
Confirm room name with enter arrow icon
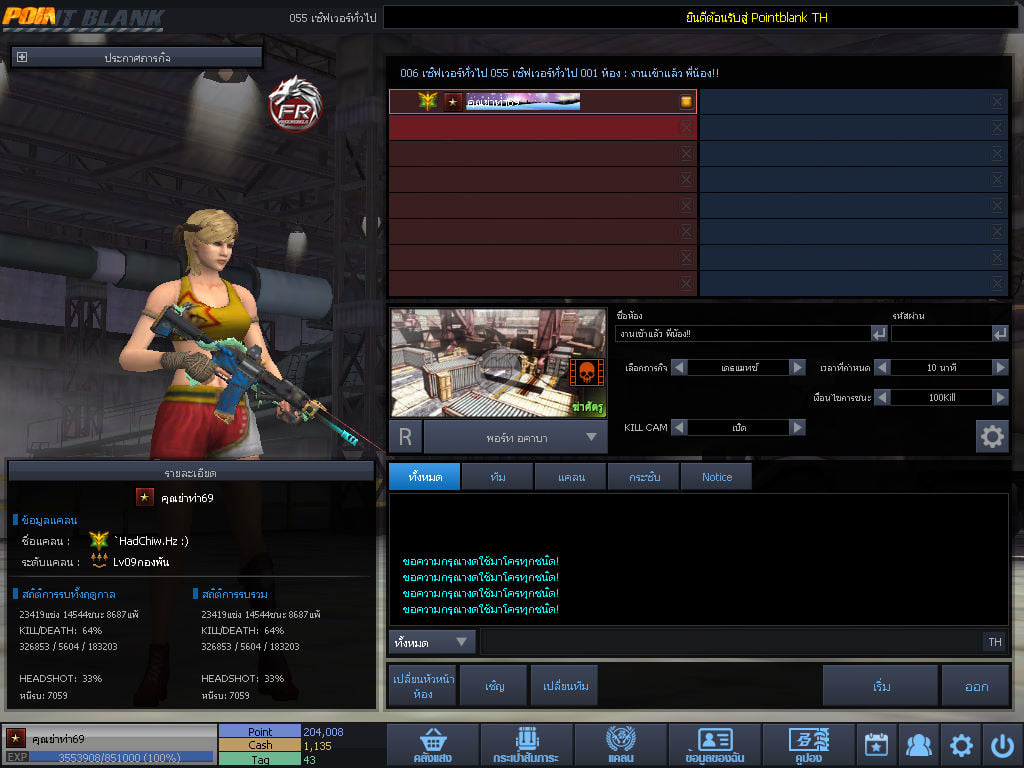pos(879,334)
